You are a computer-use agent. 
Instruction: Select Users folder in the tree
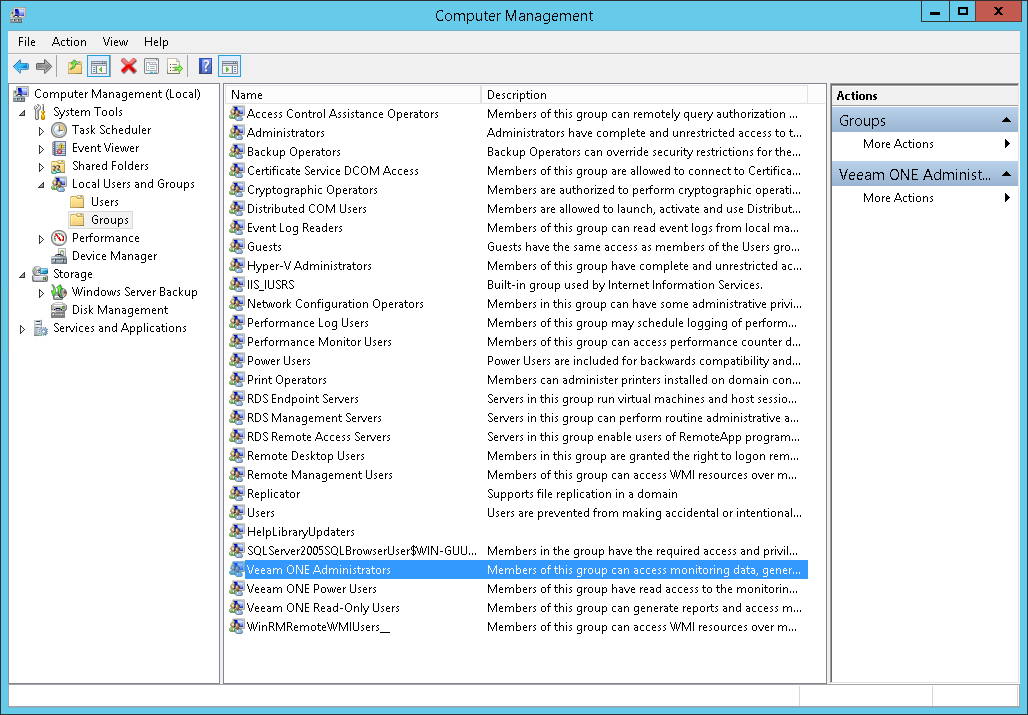pos(105,202)
